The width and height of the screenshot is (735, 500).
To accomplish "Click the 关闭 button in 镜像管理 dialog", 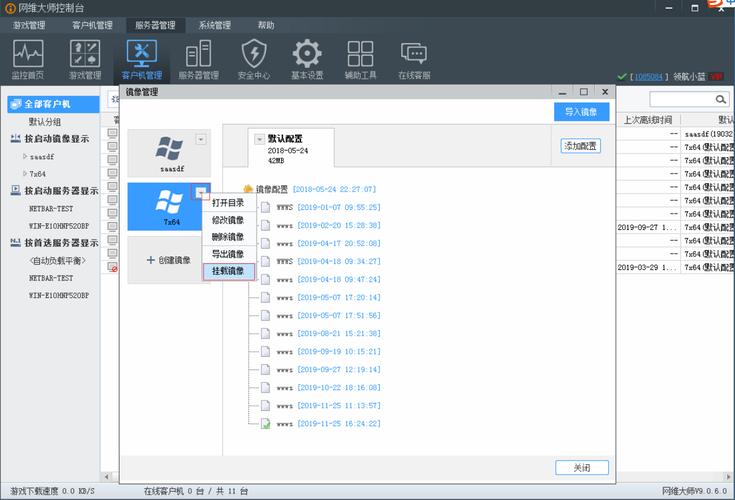I will 582,468.
